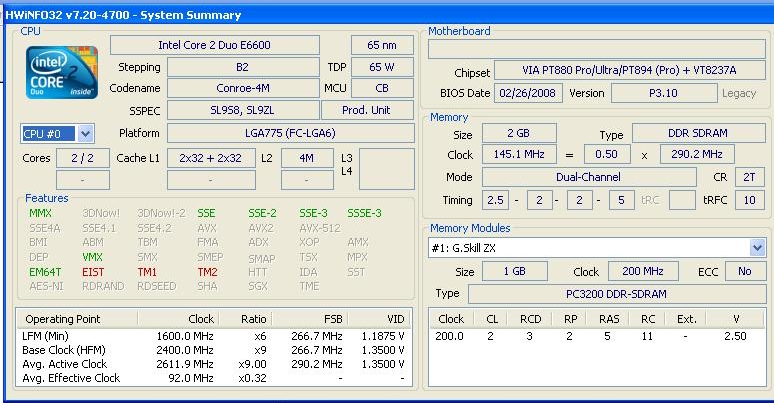Click the SSE-3 feature flag
Screen dimensions: 774x403
(313, 213)
